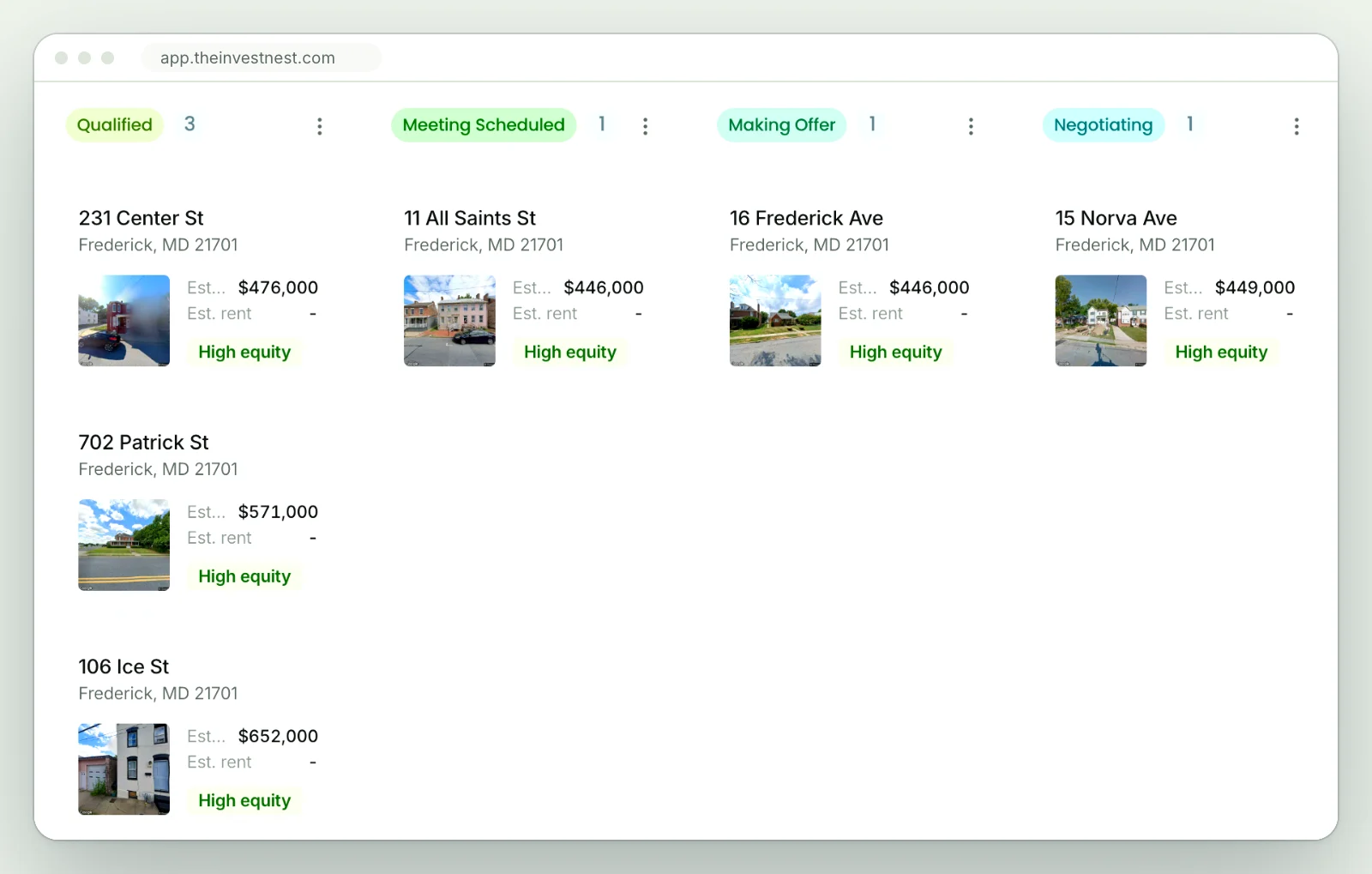Click Frederick, MD 21701 under 106 Ice St
1372x874 pixels.
[158, 693]
